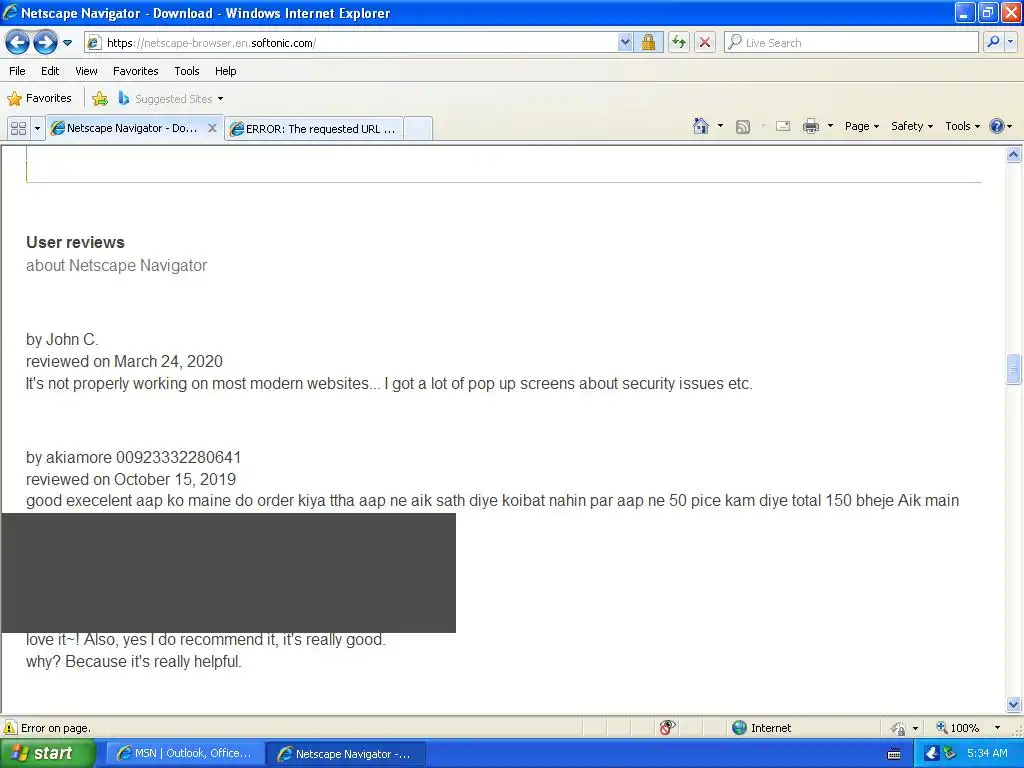
Task: Click 'reviewed on March 24, 2020' text
Action: 124,361
